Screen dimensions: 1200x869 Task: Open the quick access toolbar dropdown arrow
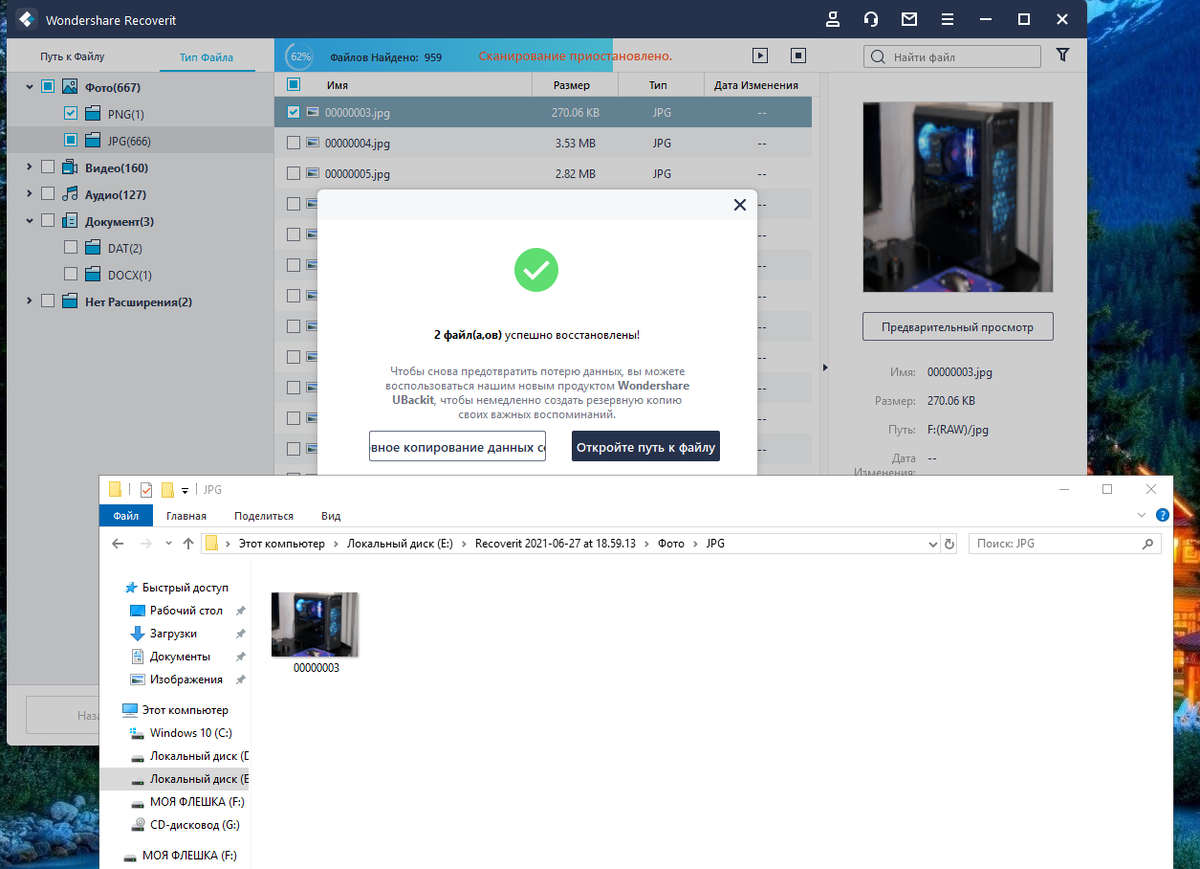185,490
